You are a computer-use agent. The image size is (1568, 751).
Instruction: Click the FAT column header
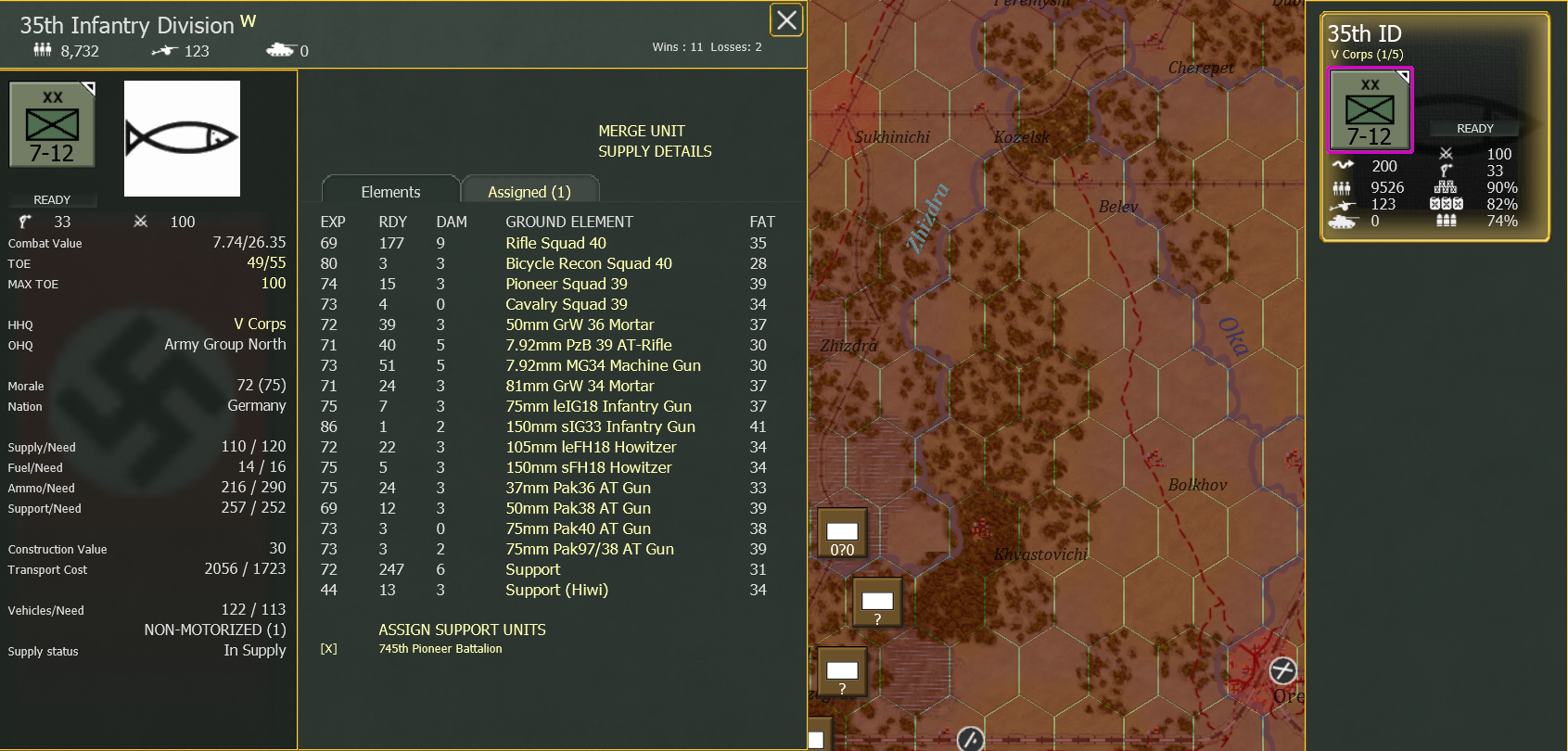click(762, 222)
